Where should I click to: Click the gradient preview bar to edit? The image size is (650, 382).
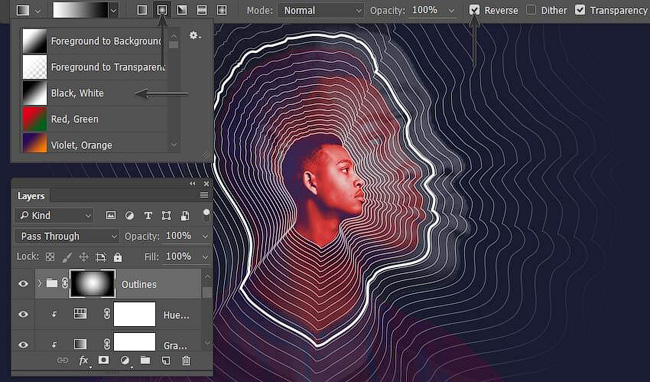coord(80,10)
